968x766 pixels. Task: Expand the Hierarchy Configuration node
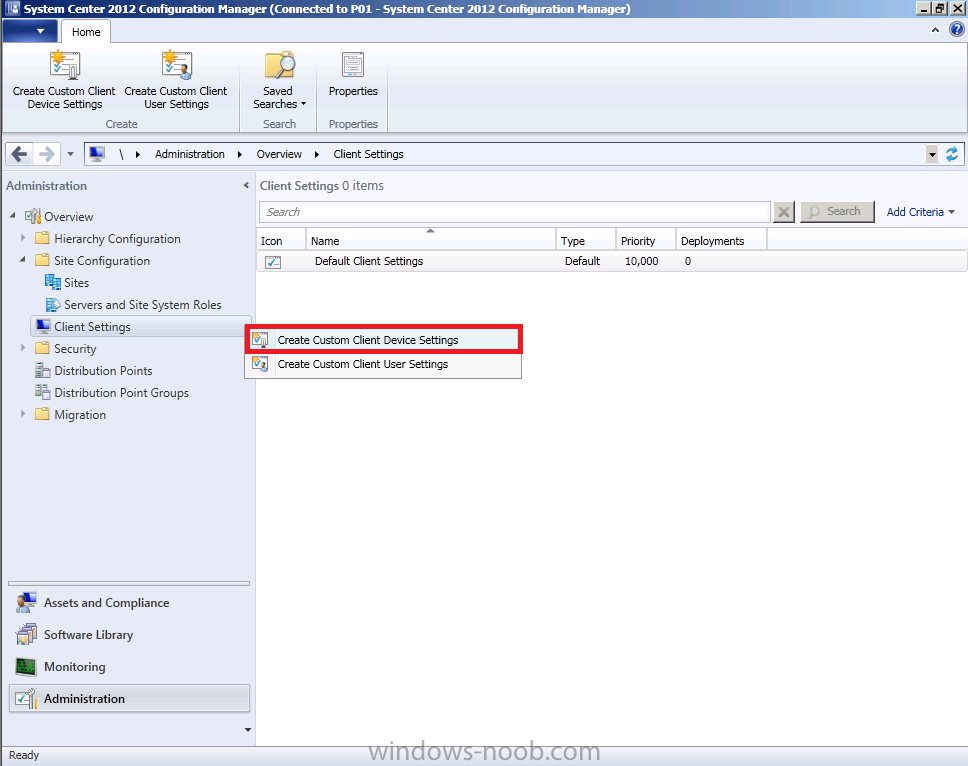pyautogui.click(x=23, y=238)
